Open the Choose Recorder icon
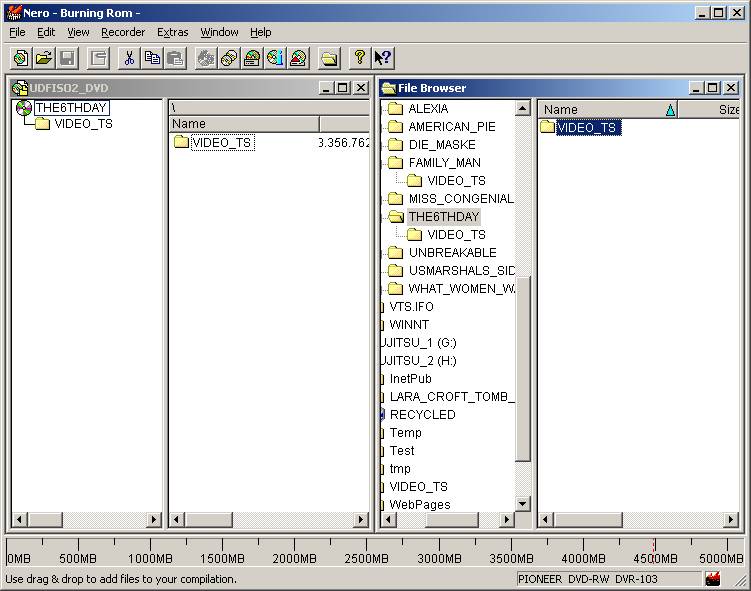Image resolution: width=751 pixels, height=591 pixels. 252,58
